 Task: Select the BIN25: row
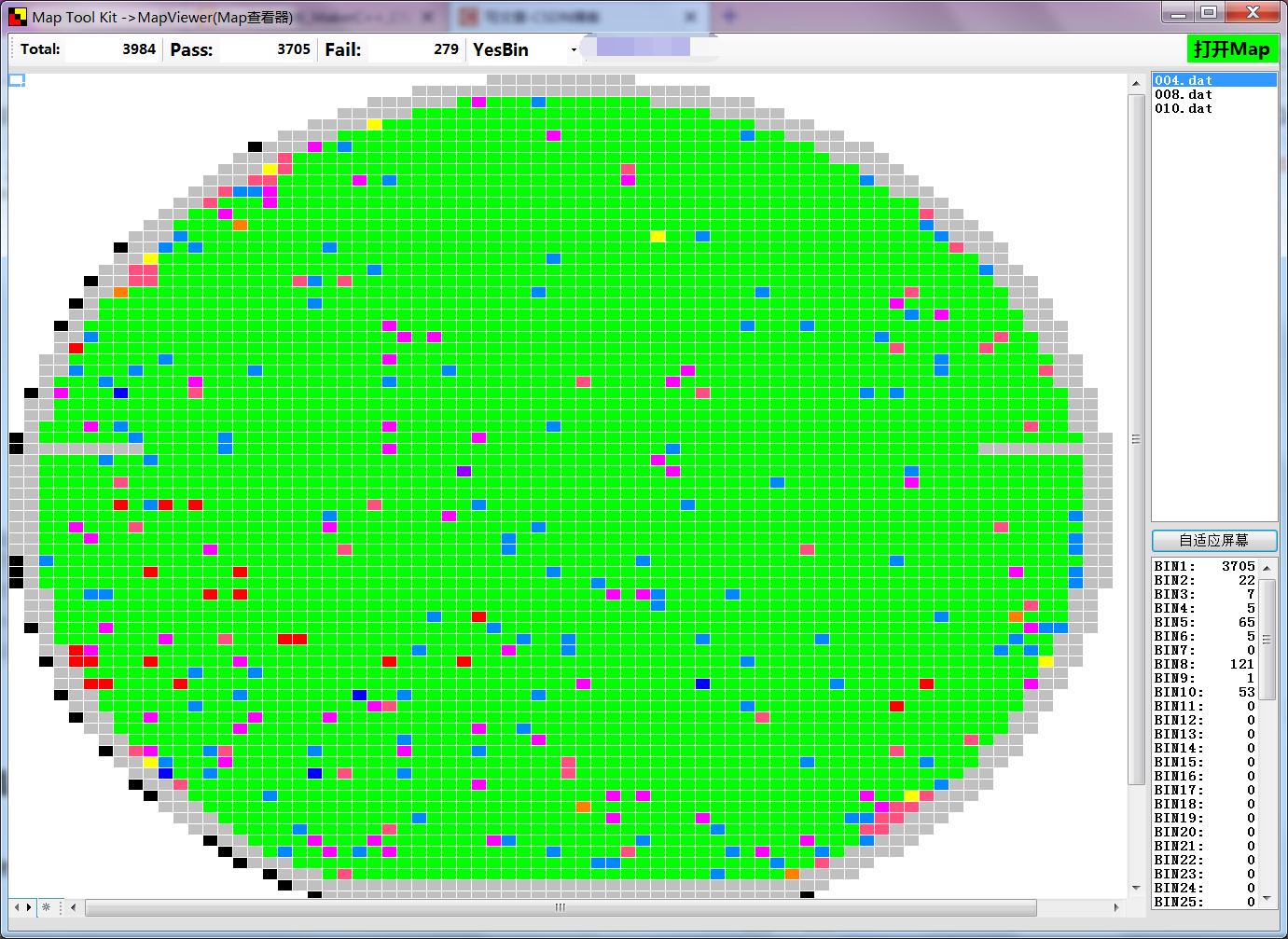pos(1205,902)
